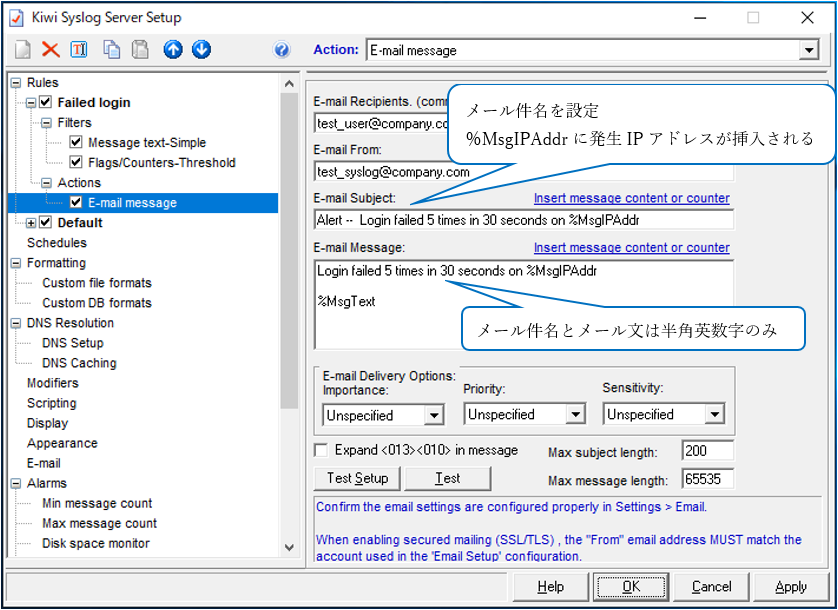Click the Max subject length field

(x=708, y=451)
